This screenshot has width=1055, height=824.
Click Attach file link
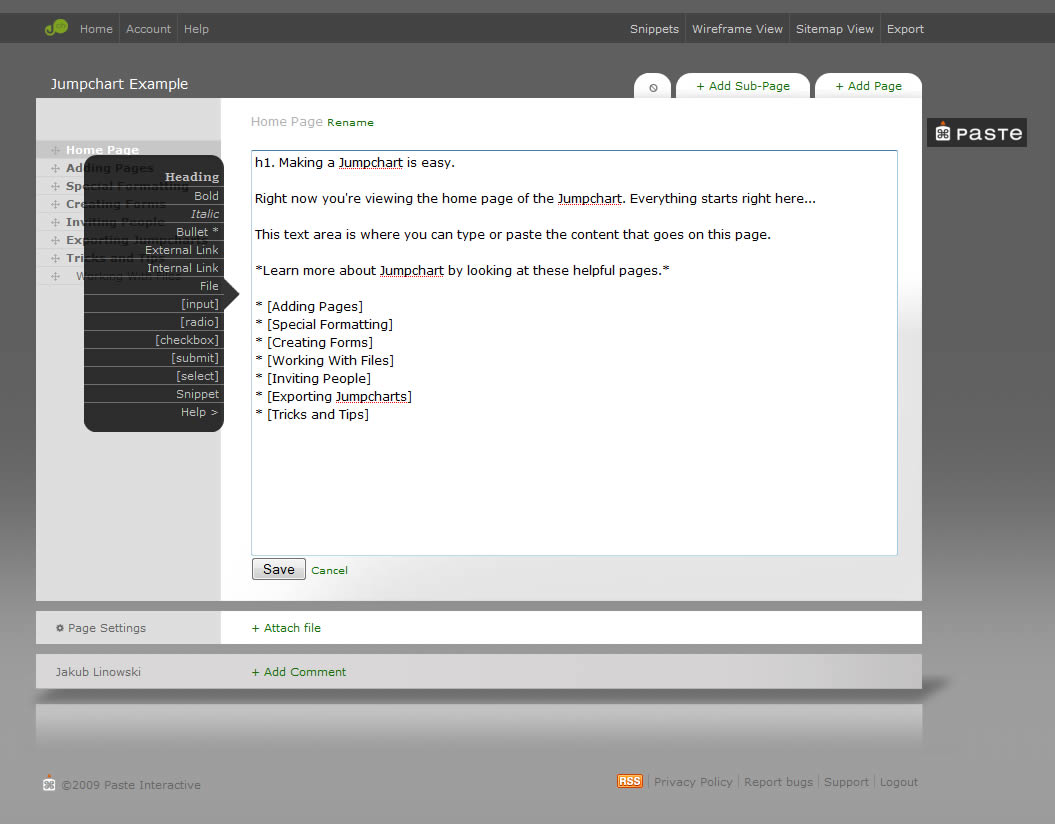point(286,628)
